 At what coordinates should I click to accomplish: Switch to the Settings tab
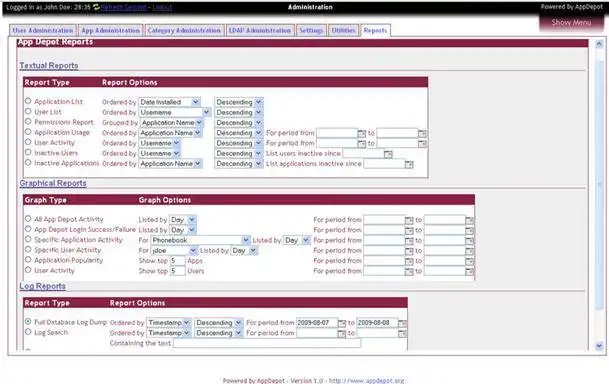click(311, 30)
